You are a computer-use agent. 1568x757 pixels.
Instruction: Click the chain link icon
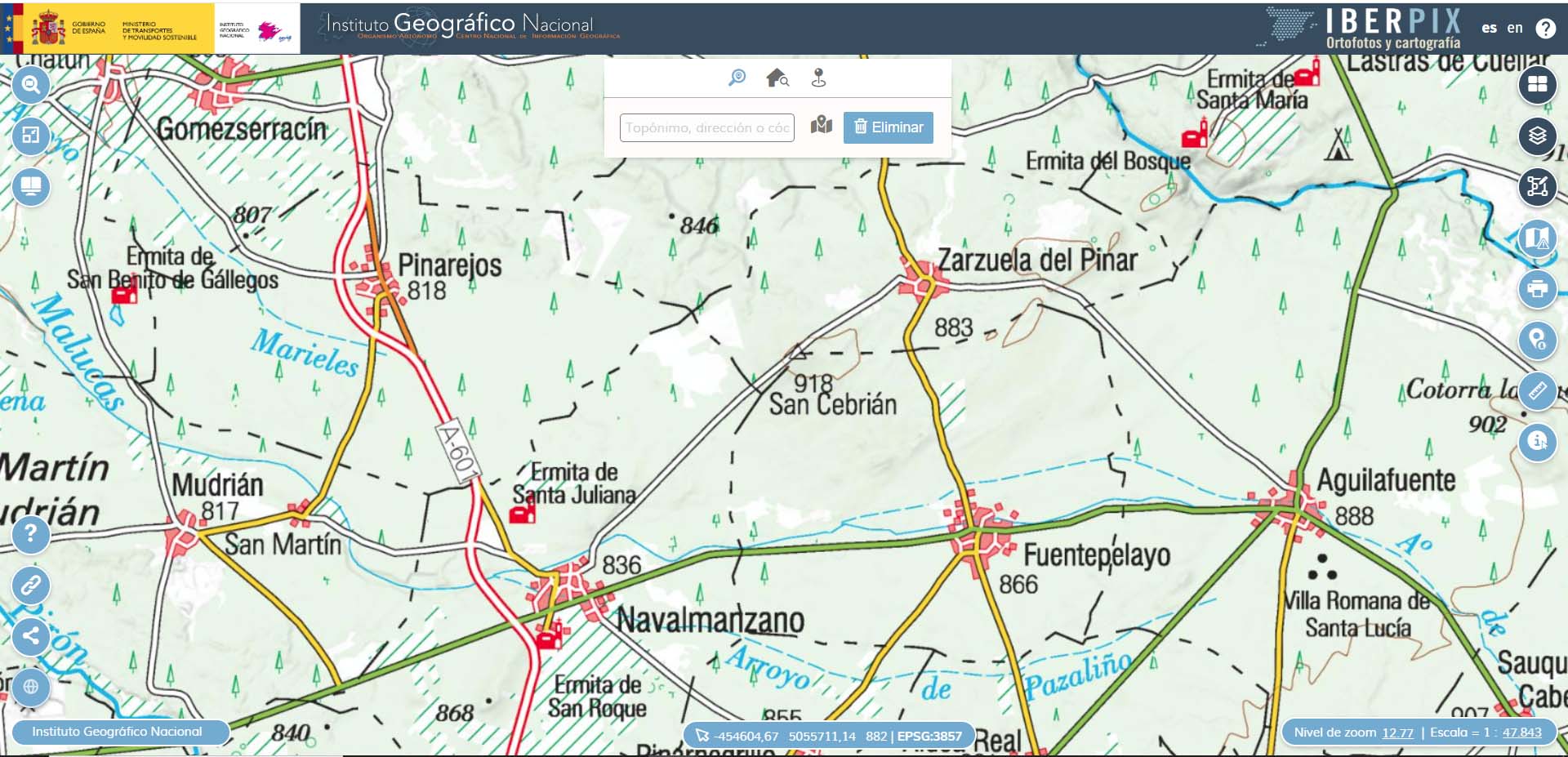coord(31,586)
